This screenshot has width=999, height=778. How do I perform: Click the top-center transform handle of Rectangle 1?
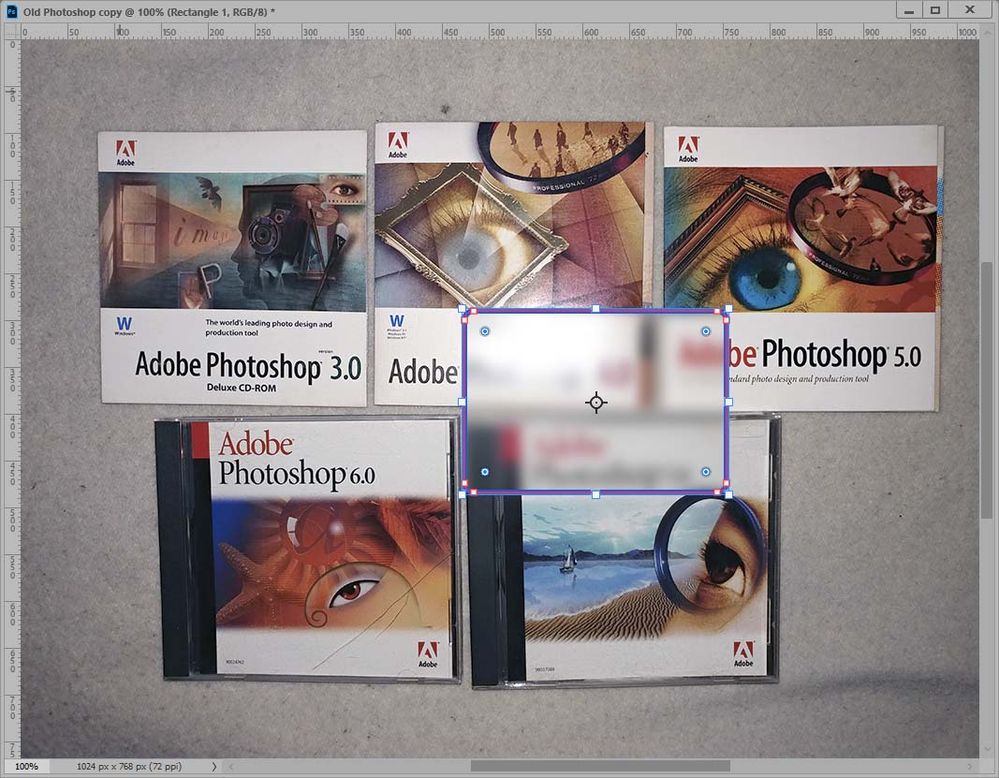pyautogui.click(x=596, y=309)
